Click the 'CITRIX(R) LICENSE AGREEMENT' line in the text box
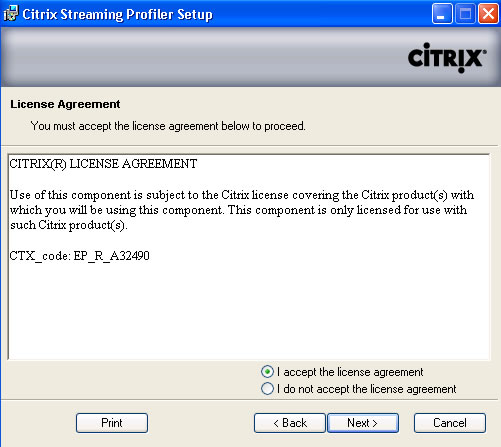The image size is (501, 447). click(103, 164)
